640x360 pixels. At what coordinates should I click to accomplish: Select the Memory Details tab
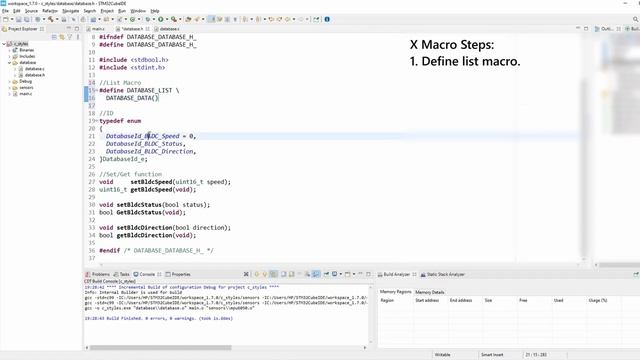point(430,292)
